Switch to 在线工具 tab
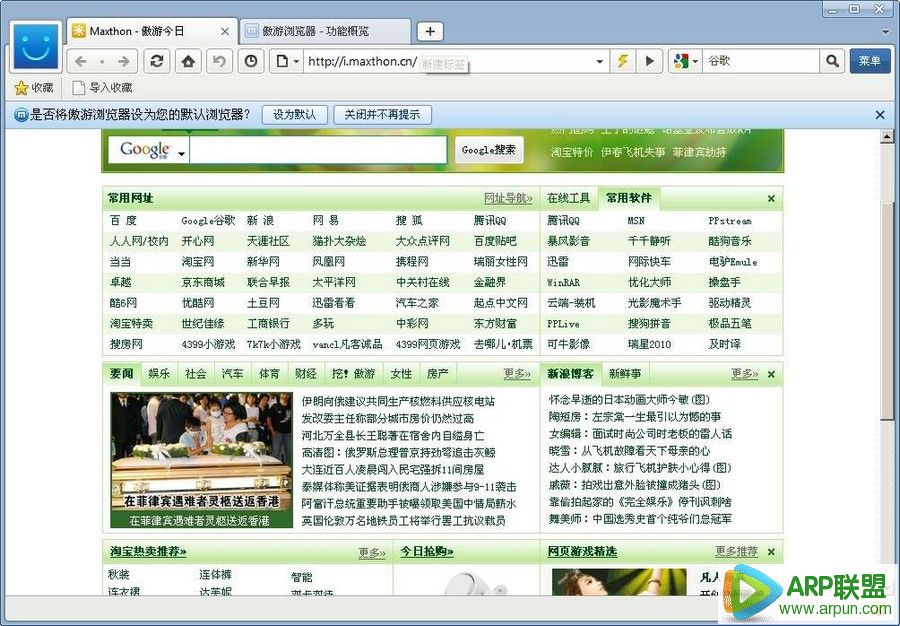The width and height of the screenshot is (900, 626). click(x=568, y=198)
